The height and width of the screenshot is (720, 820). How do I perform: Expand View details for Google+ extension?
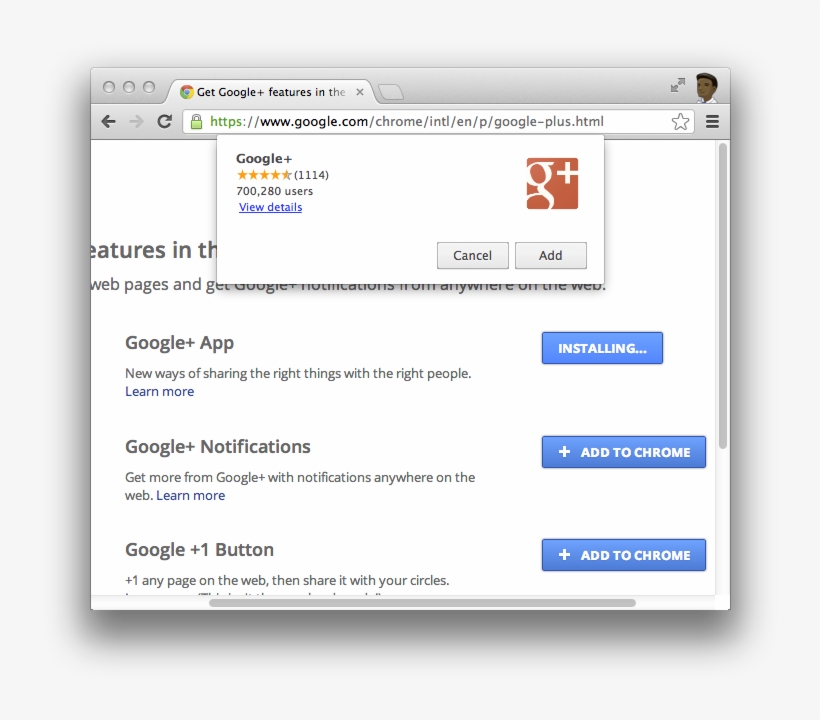pyautogui.click(x=270, y=207)
